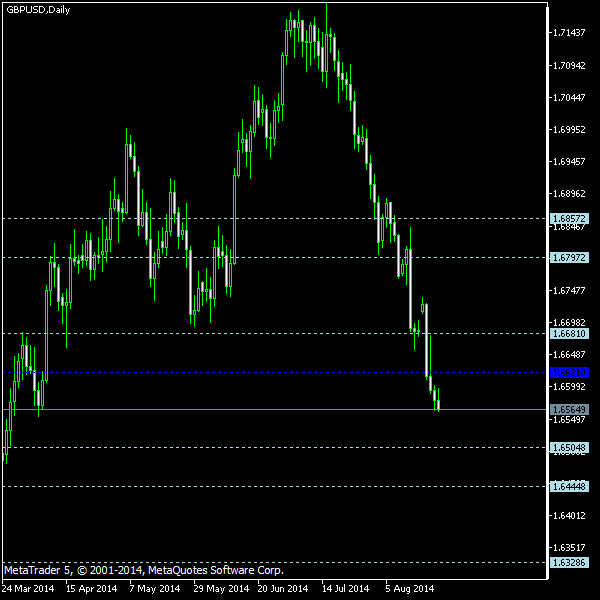Click the MetaTrader 5 copyright notice

point(144,571)
